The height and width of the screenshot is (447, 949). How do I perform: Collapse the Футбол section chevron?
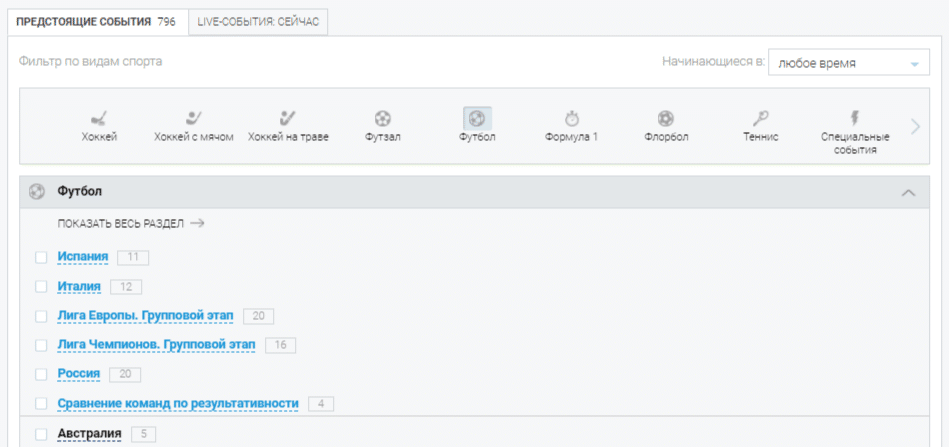(908, 192)
